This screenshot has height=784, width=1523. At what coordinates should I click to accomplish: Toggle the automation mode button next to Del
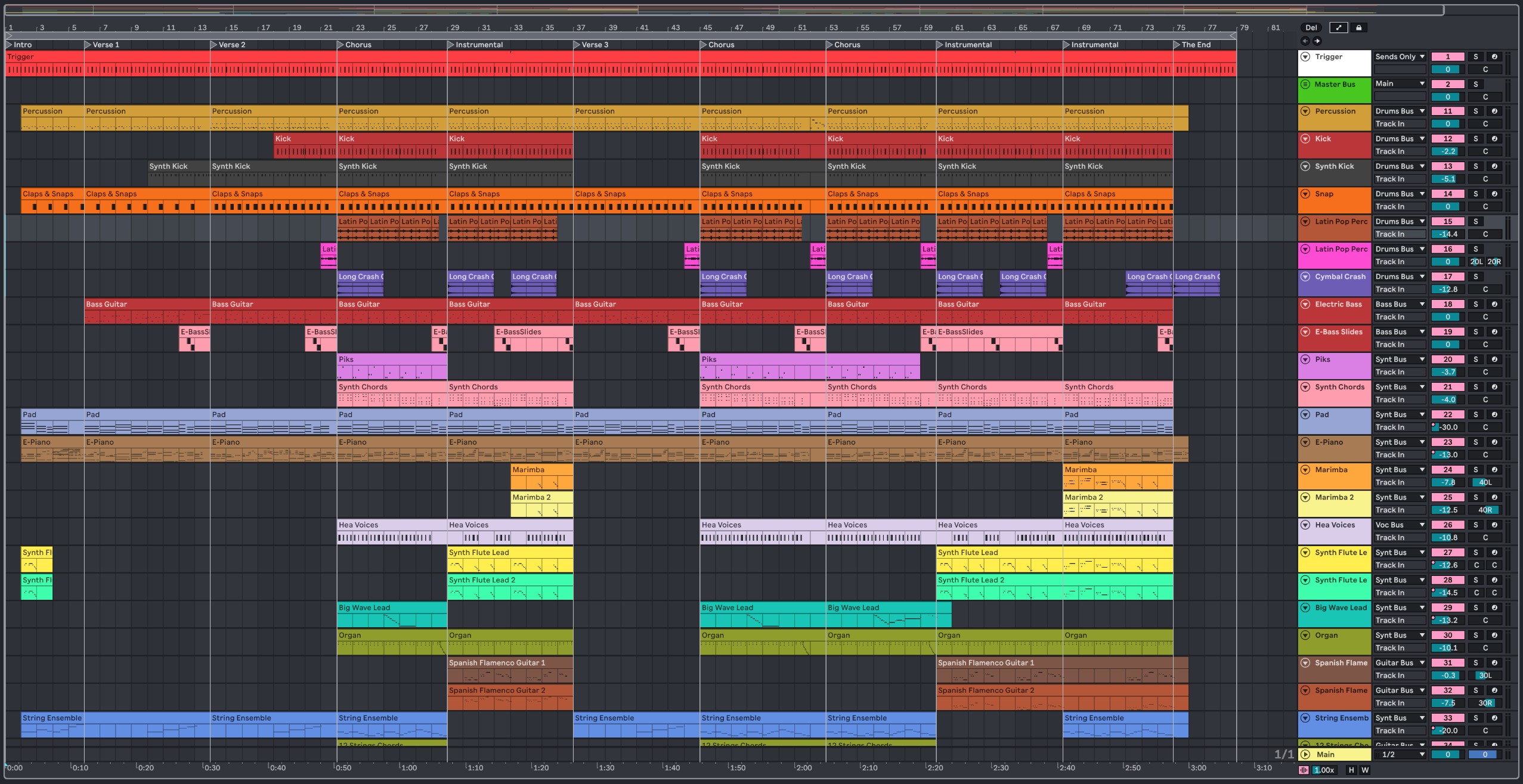click(1338, 27)
